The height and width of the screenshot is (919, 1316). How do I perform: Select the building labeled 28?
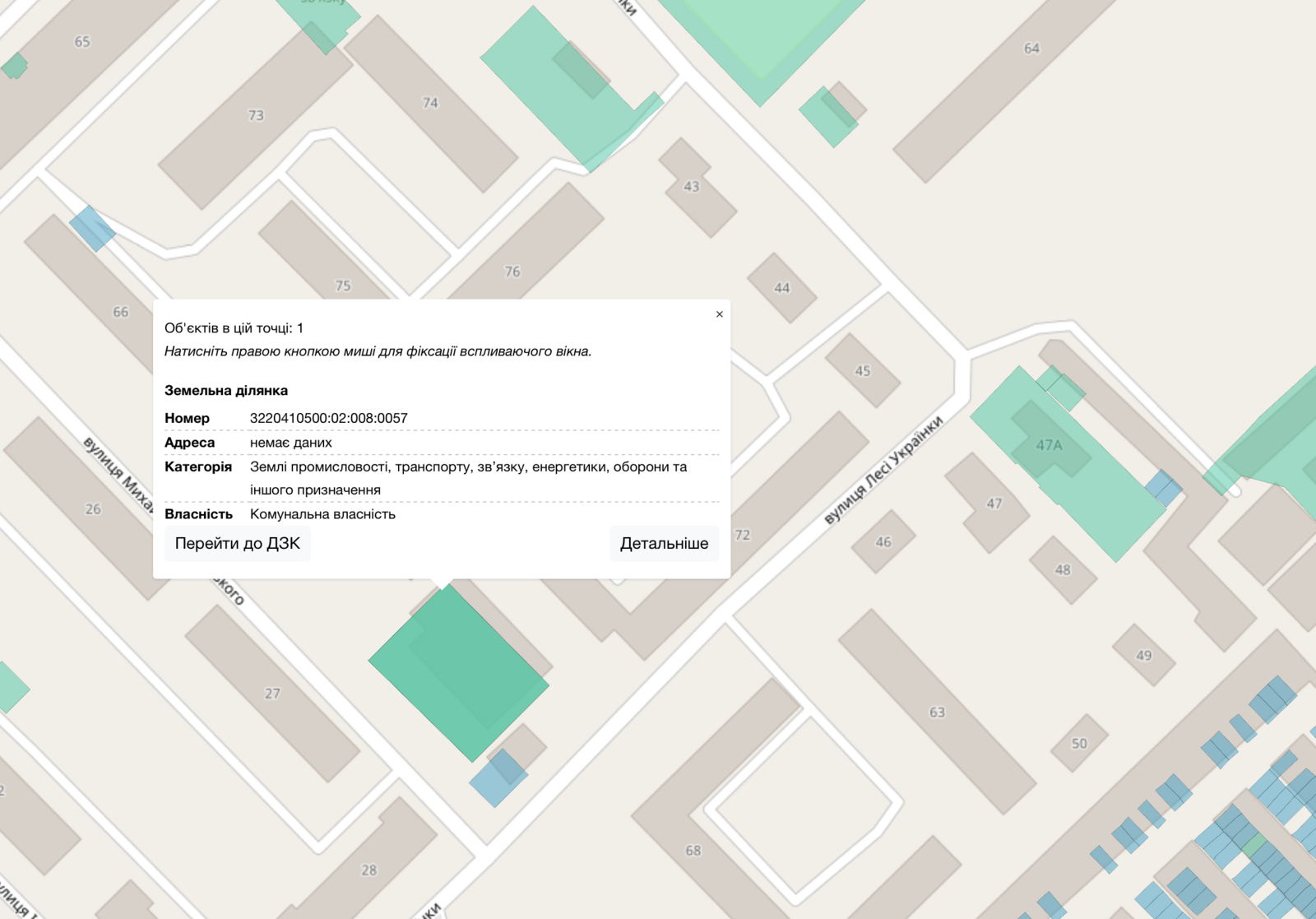point(368,870)
